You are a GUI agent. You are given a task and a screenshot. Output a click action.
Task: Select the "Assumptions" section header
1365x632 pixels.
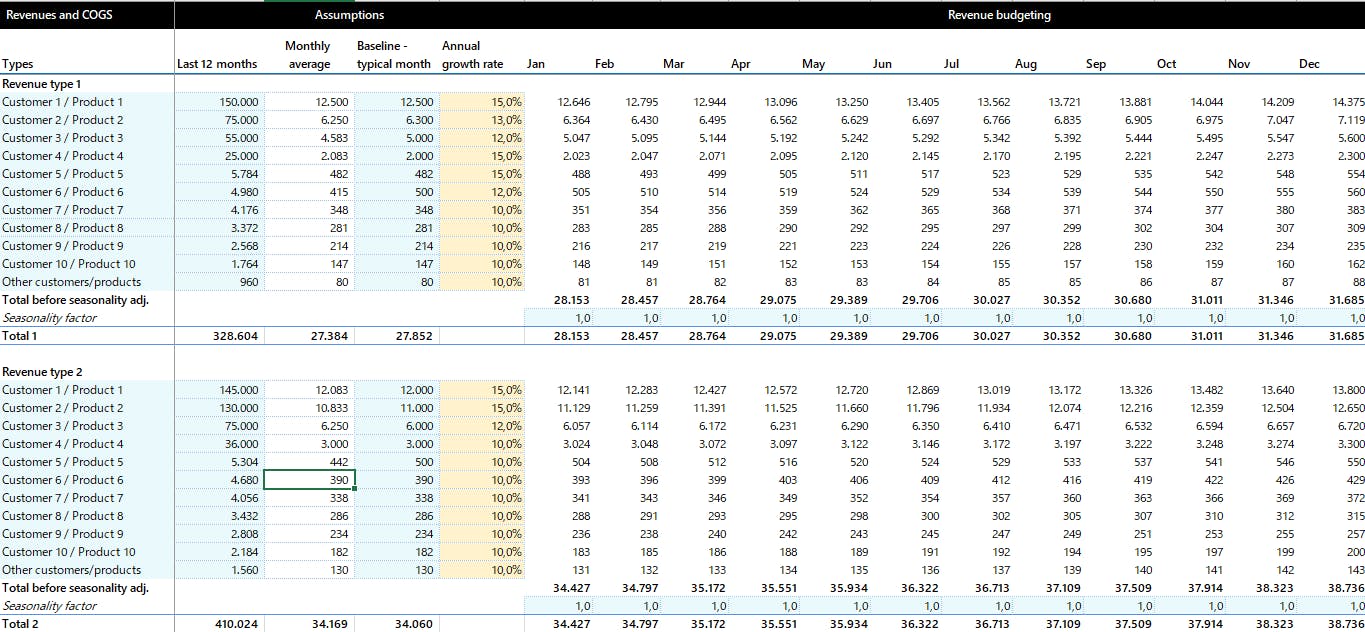coord(349,15)
